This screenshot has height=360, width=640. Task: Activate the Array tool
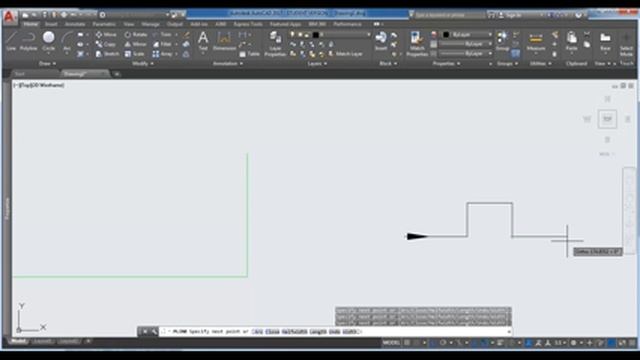[x=162, y=54]
